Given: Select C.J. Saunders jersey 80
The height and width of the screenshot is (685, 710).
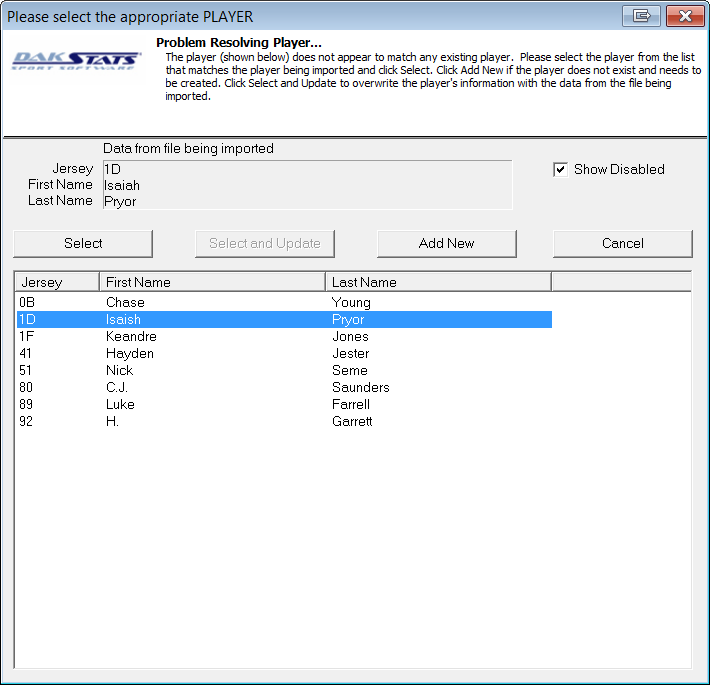Looking at the screenshot, I should (x=117, y=388).
